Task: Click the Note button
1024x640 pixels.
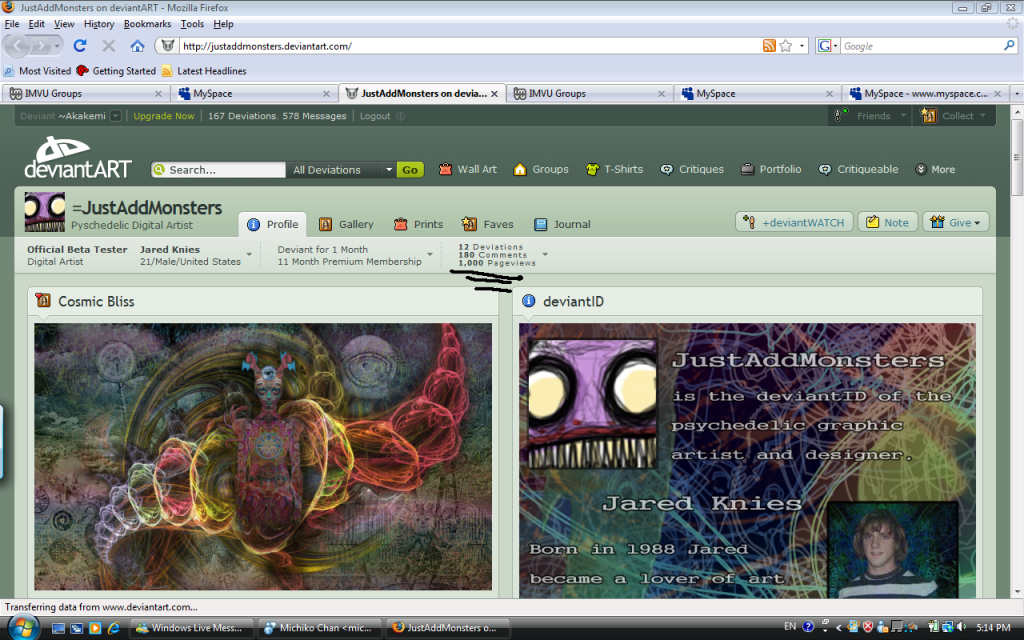Action: [x=888, y=222]
